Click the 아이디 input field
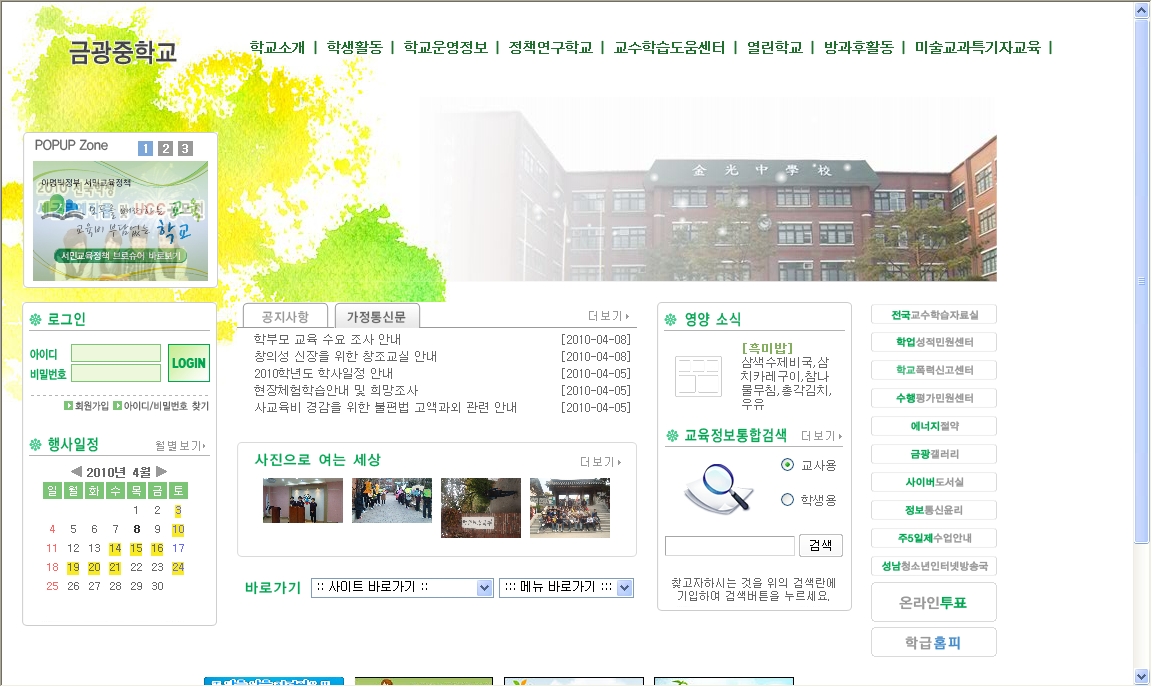 pos(115,353)
